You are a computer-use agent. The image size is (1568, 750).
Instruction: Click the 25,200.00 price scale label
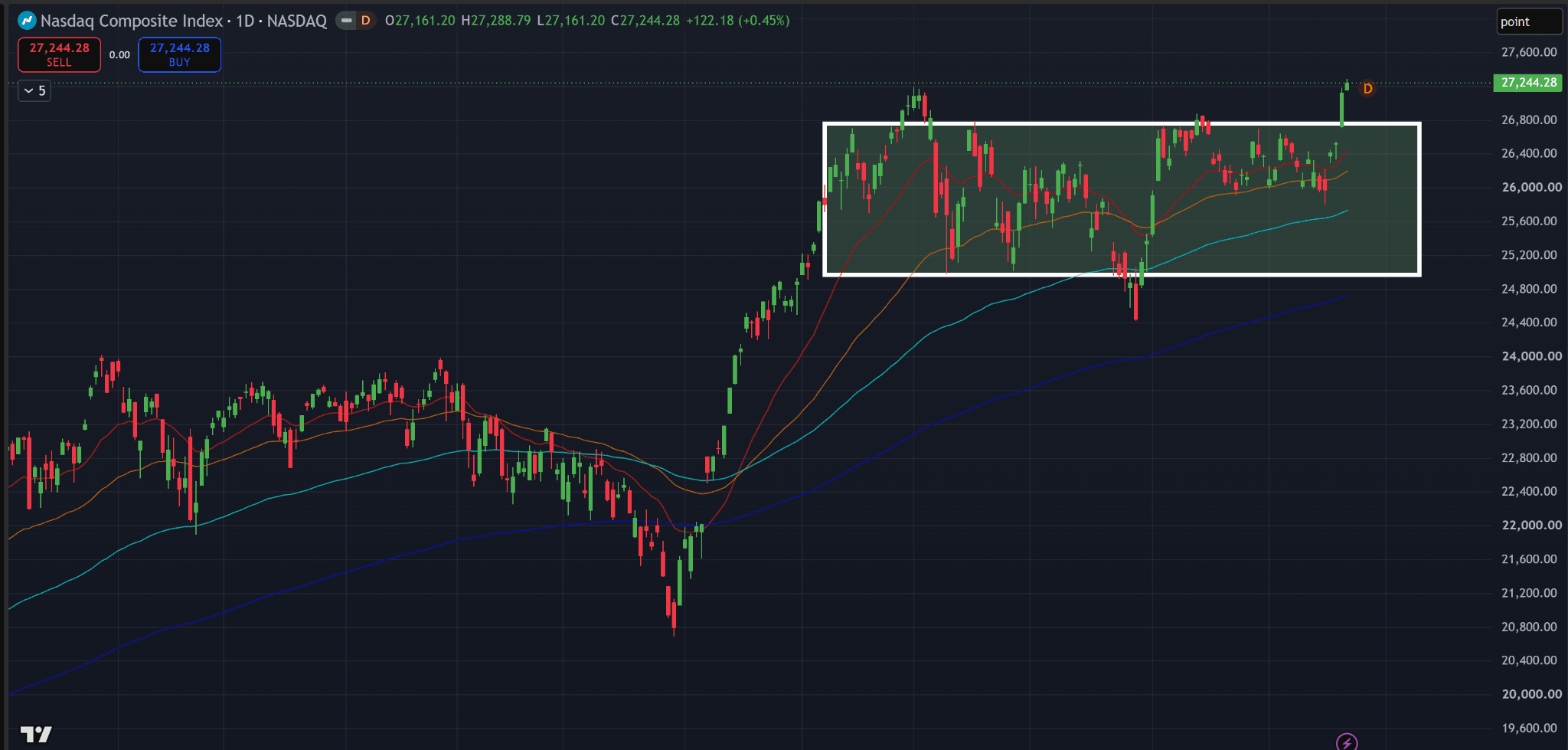point(1529,254)
